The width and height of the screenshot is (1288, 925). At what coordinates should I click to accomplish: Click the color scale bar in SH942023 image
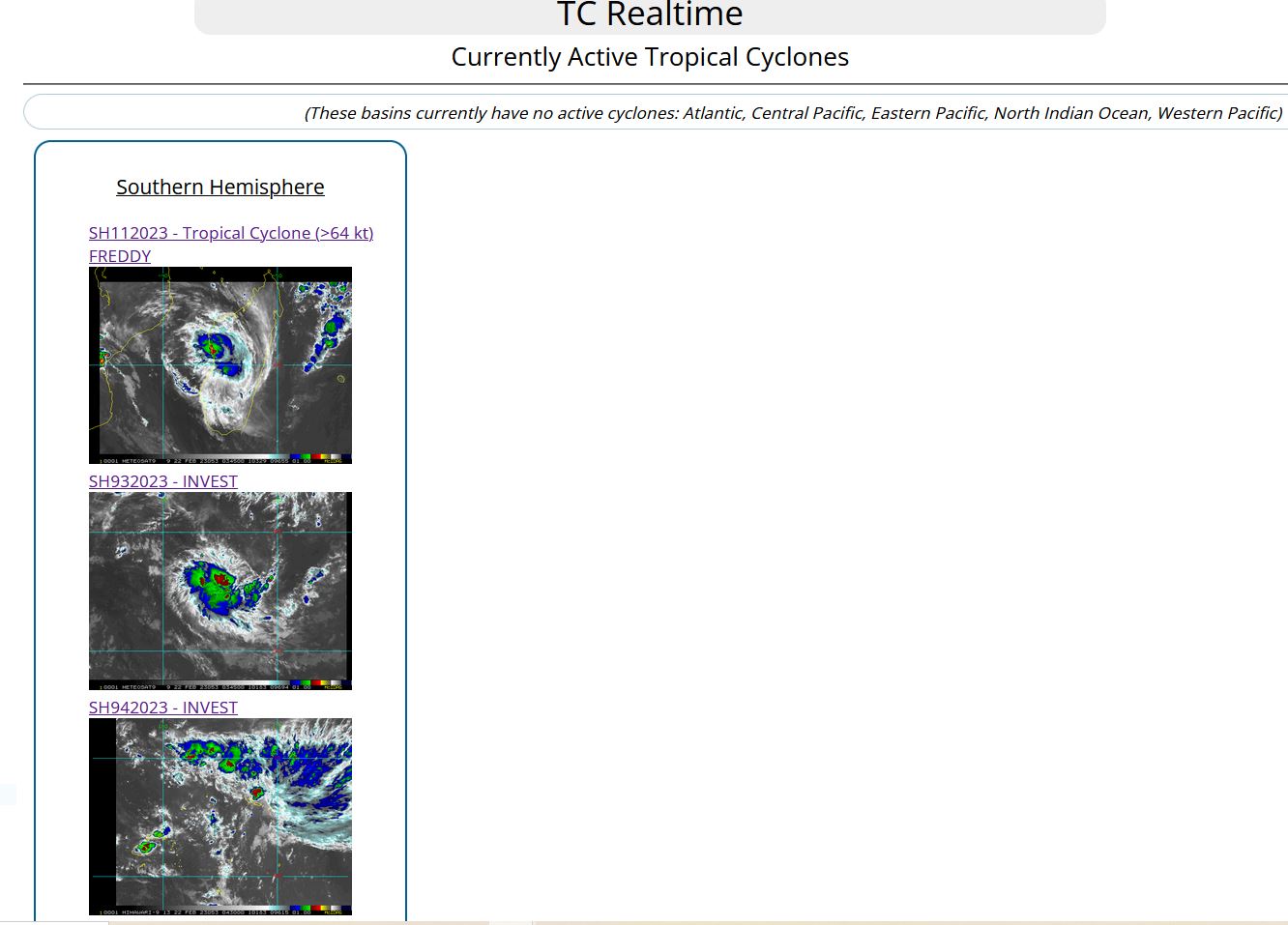pos(311,911)
